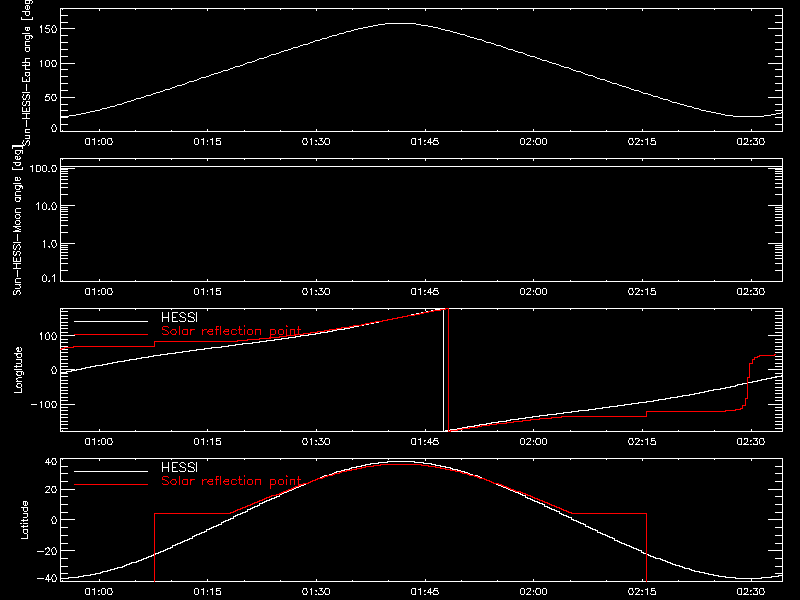Click the 0 tick on Longitude plot

55,370
